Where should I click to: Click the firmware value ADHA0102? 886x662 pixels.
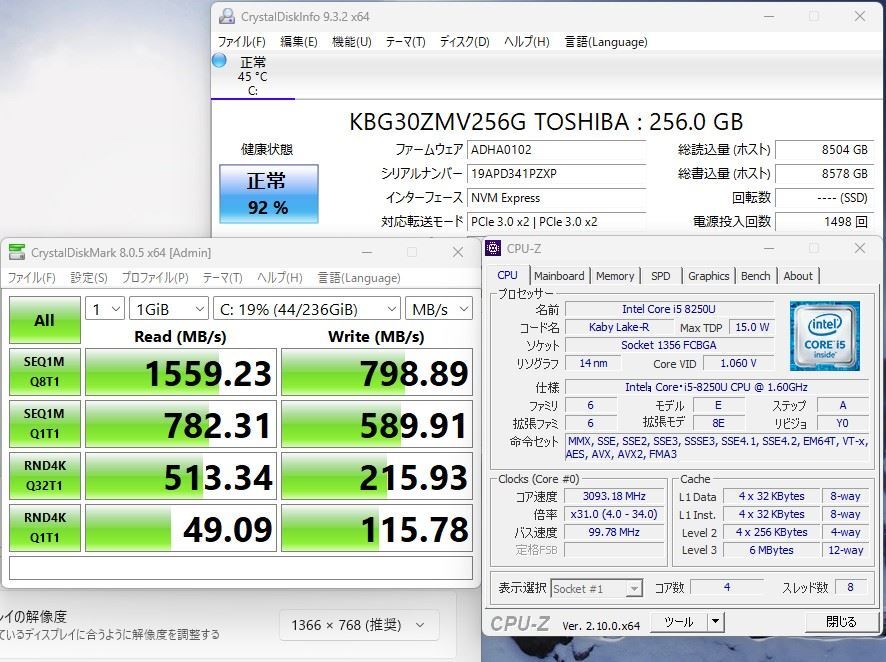coord(557,150)
